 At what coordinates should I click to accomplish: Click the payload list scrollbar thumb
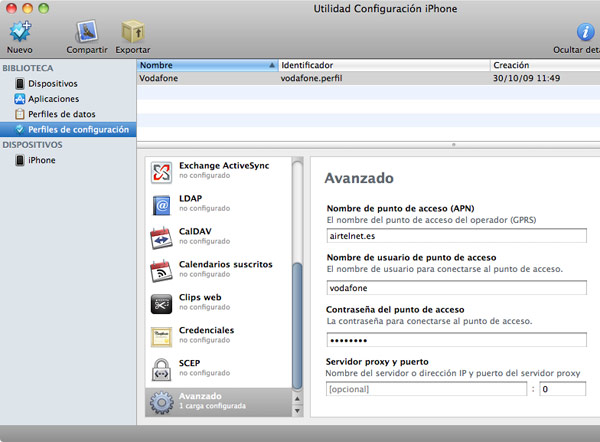(297, 325)
